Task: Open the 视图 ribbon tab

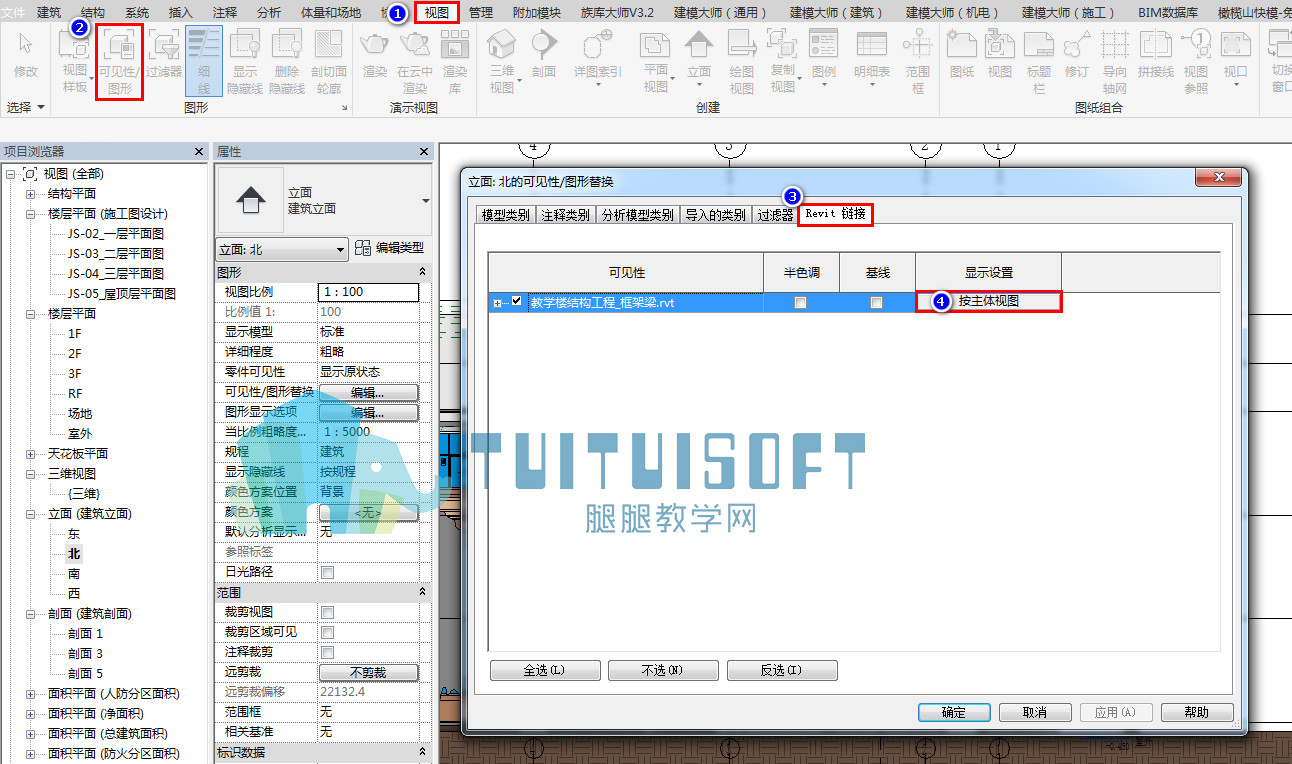Action: pyautogui.click(x=437, y=13)
